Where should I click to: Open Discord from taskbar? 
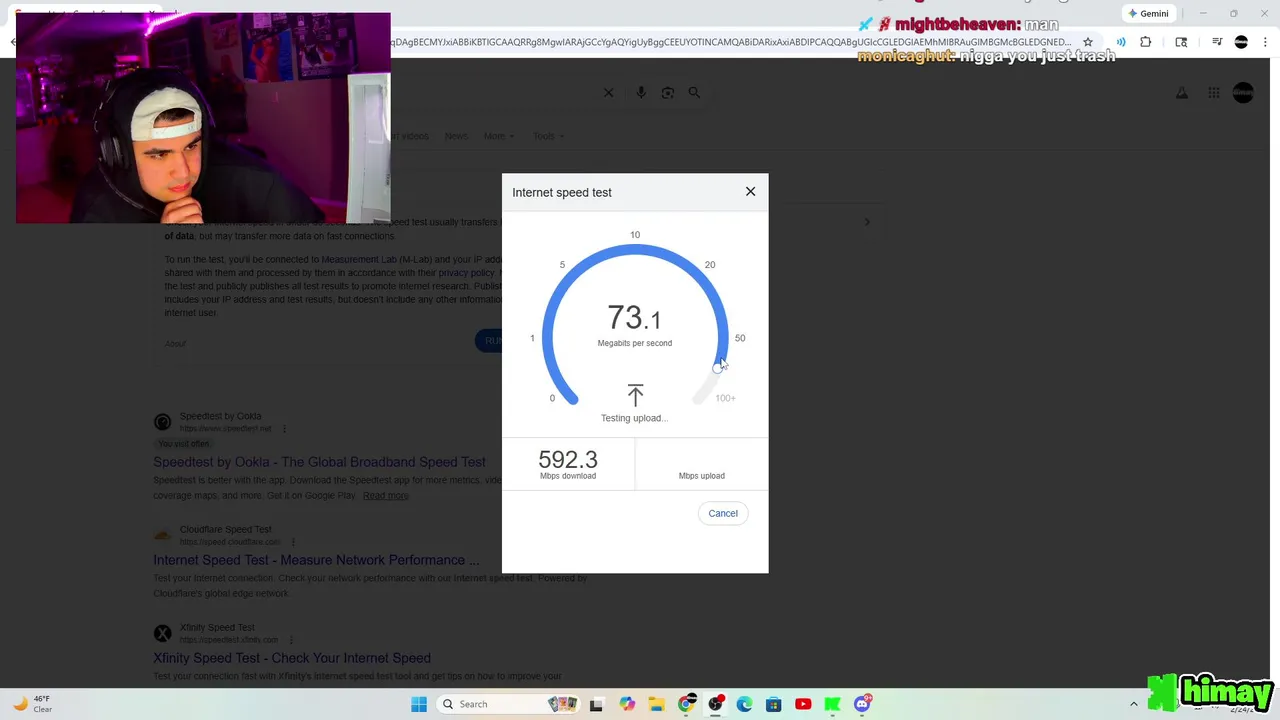click(x=862, y=704)
